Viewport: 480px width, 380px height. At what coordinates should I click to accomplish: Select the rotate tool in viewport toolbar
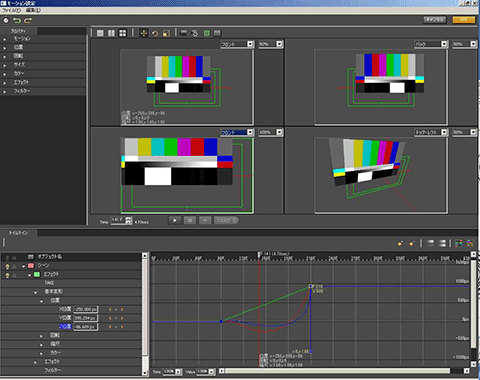[155, 33]
